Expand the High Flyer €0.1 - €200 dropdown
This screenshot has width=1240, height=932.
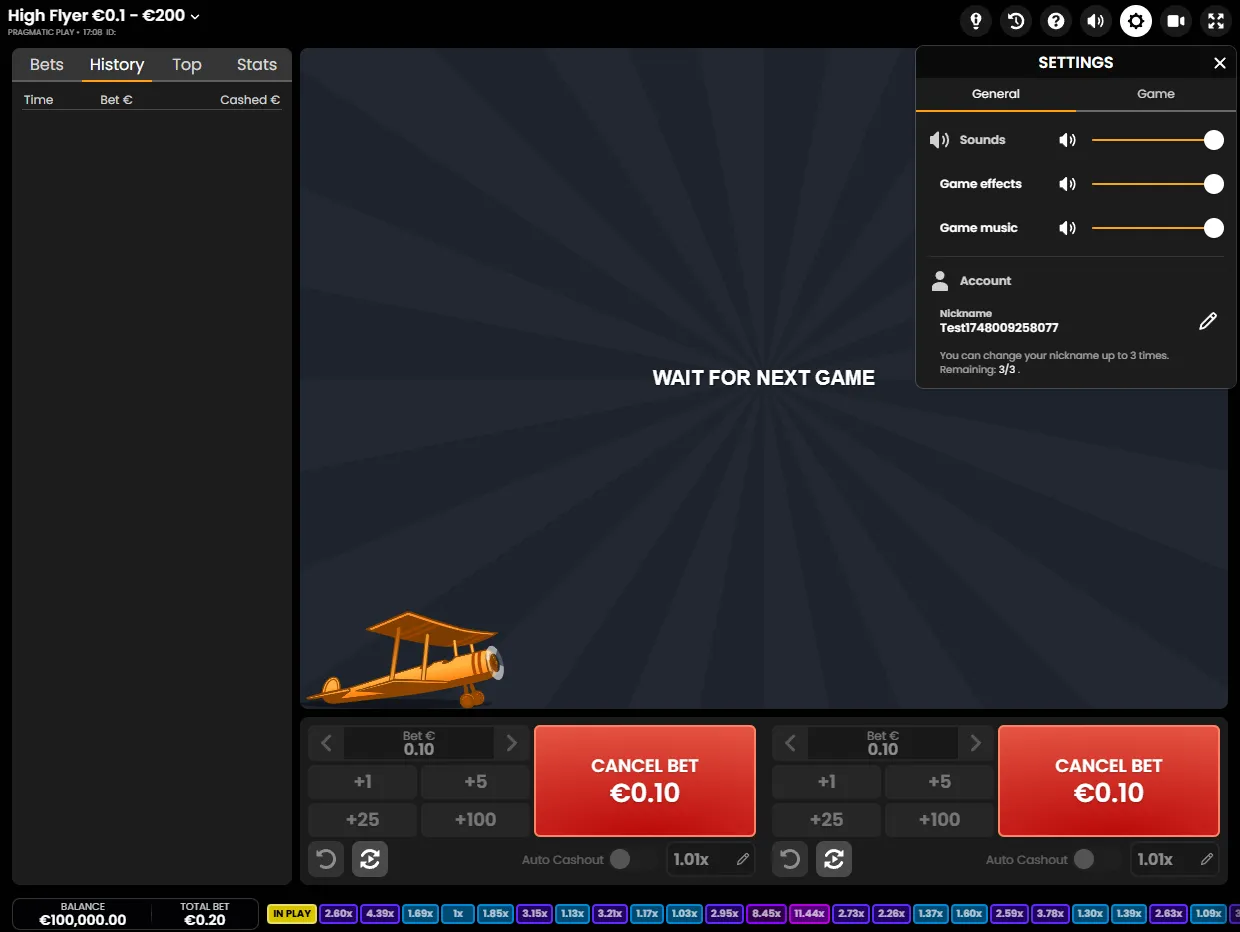pos(104,16)
